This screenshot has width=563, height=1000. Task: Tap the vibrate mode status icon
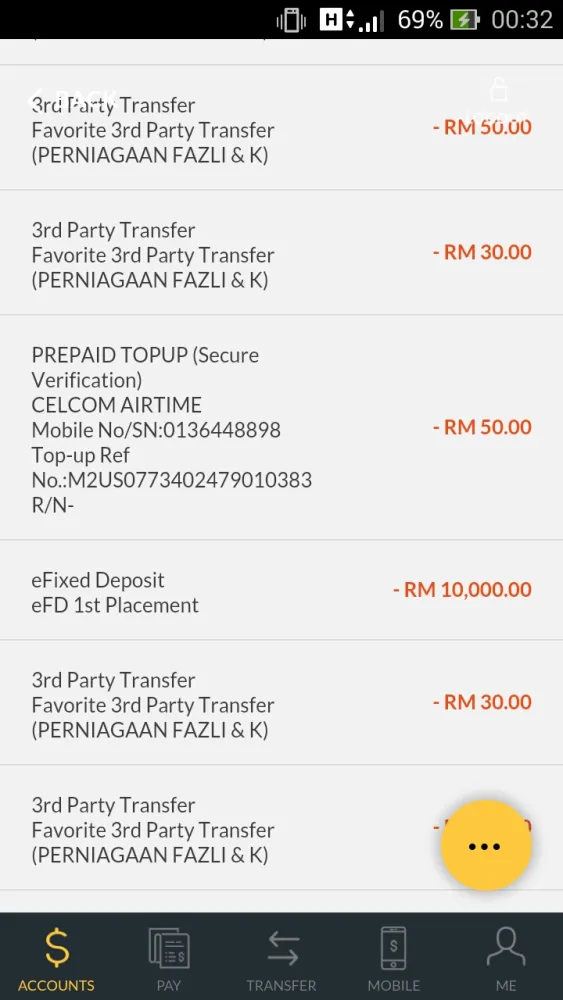291,20
